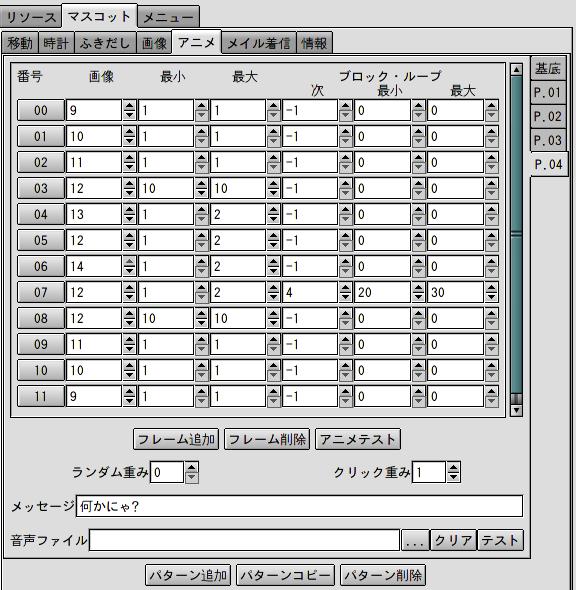Click パターンコピー button
Screen dimensions: 576x590
coord(285,575)
